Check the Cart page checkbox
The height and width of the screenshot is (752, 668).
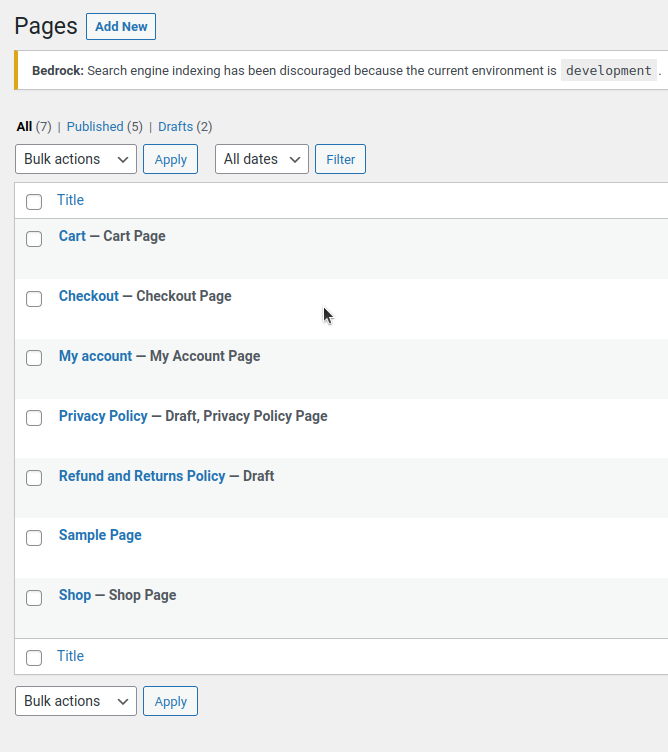34,238
